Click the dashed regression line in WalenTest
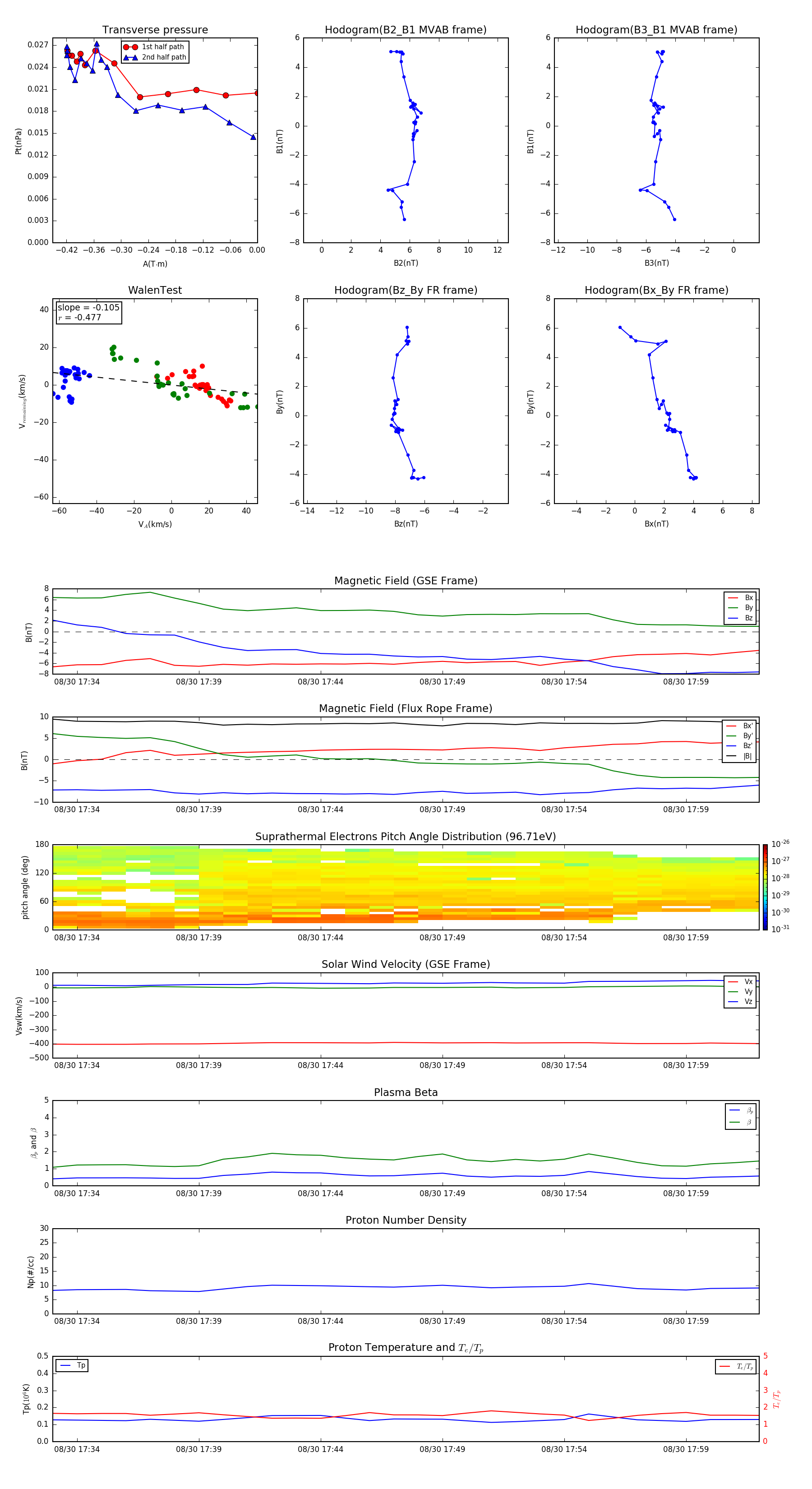The height and width of the screenshot is (1489, 812). pos(155,383)
